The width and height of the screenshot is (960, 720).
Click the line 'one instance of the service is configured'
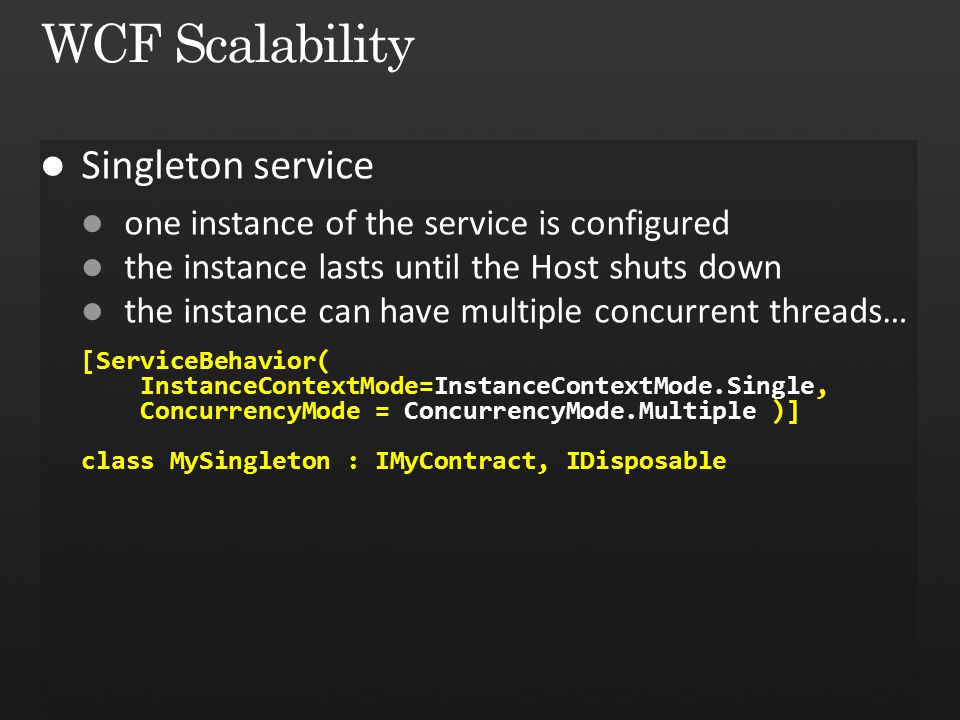pos(427,224)
